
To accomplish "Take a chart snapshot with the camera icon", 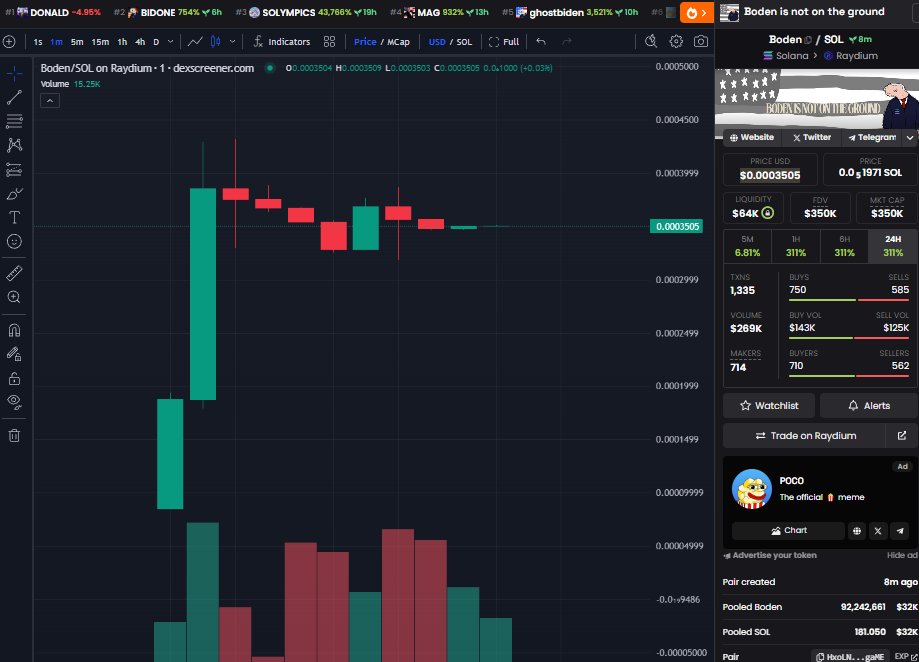I will point(700,42).
